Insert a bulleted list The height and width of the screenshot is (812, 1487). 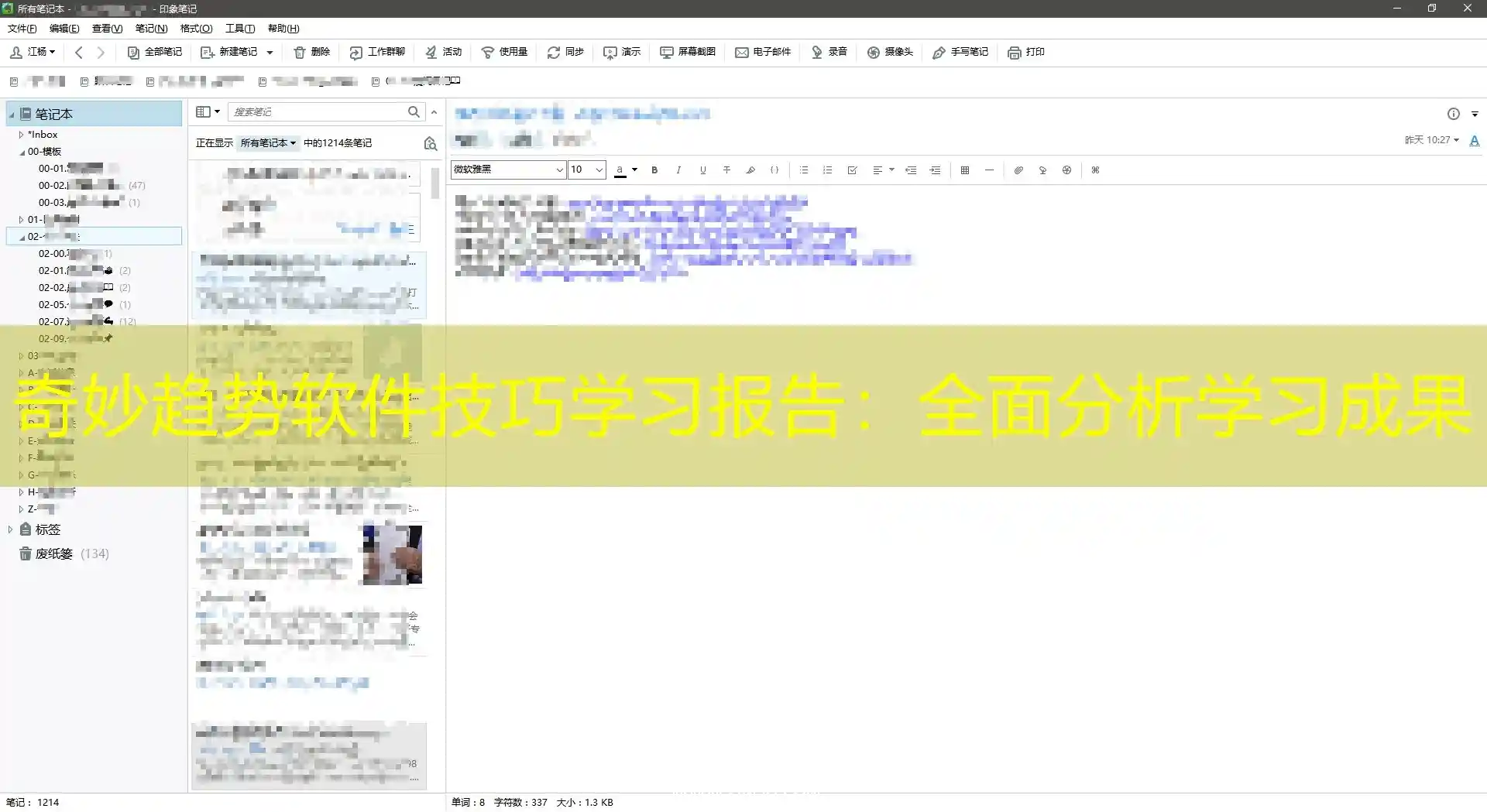point(804,170)
